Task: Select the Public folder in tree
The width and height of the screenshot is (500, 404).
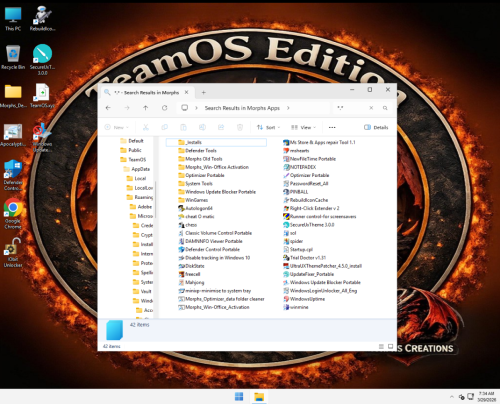Action: point(131,150)
